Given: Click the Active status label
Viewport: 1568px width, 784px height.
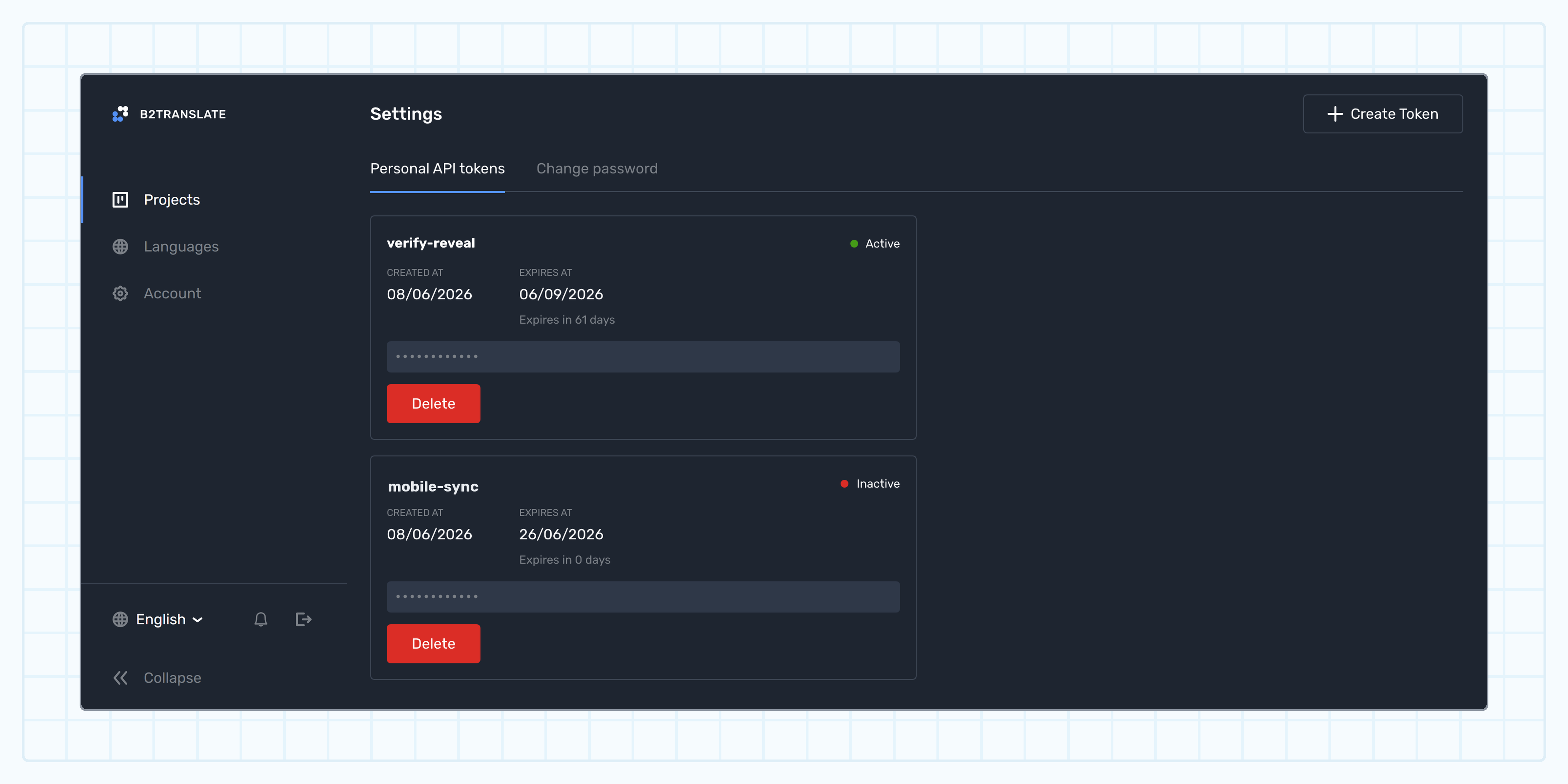Looking at the screenshot, I should pyautogui.click(x=883, y=244).
